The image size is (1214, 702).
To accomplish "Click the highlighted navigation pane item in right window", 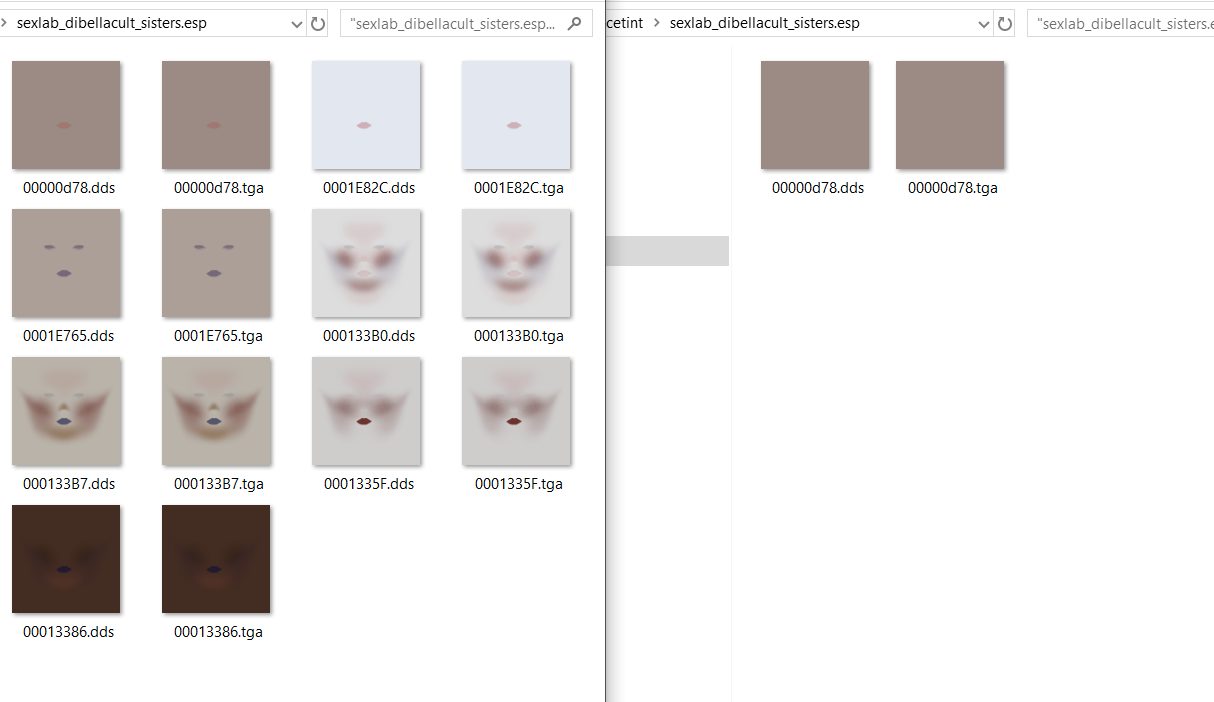I will click(668, 251).
